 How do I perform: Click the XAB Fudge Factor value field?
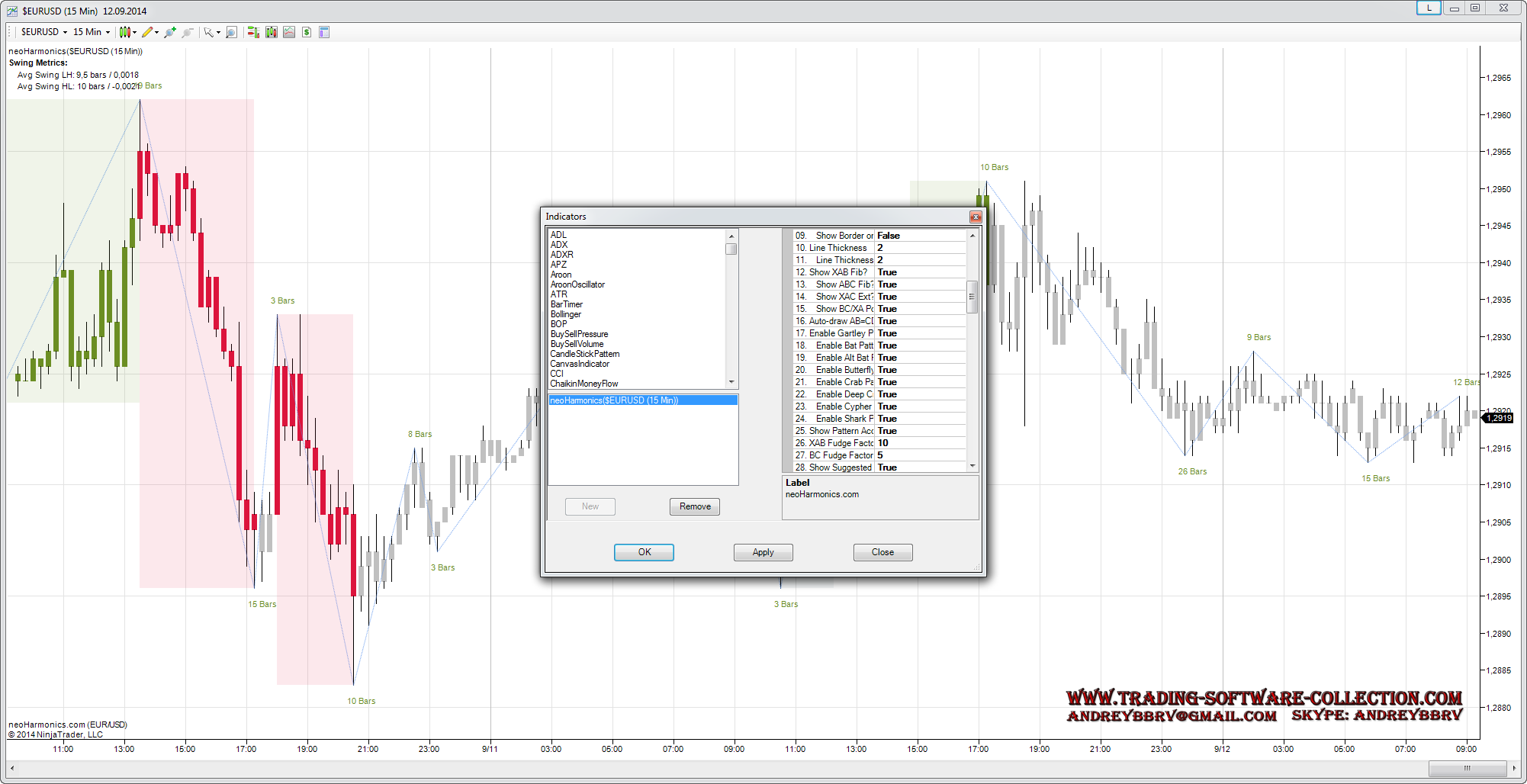pos(919,443)
